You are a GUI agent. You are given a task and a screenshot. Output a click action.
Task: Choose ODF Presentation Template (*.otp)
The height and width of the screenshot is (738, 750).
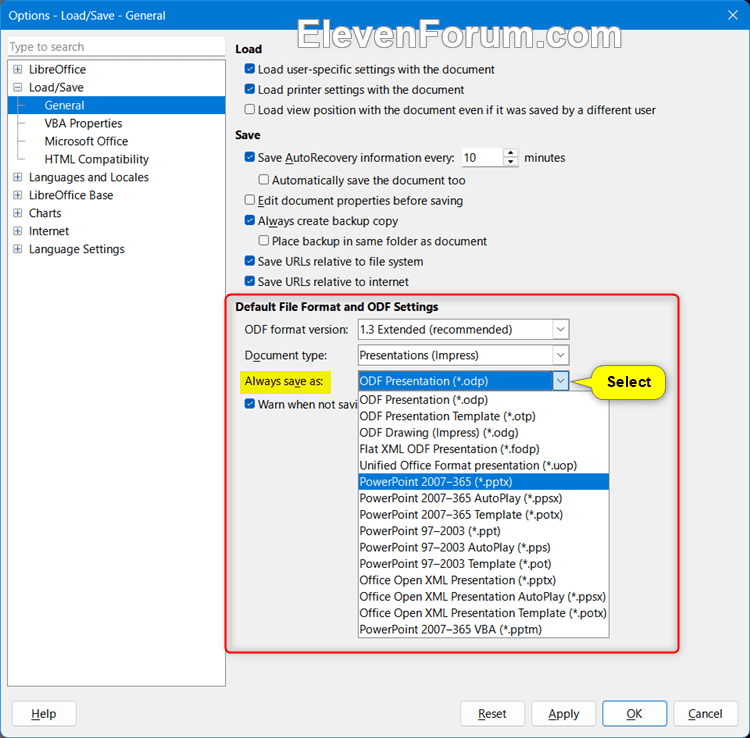[x=484, y=416]
